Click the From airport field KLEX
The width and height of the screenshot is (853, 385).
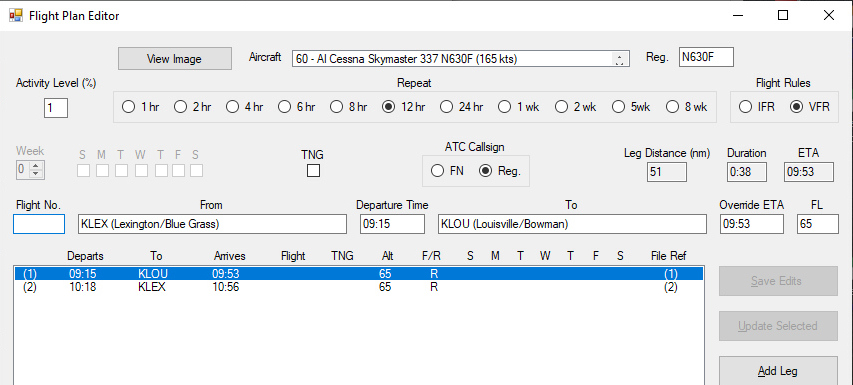[212, 224]
